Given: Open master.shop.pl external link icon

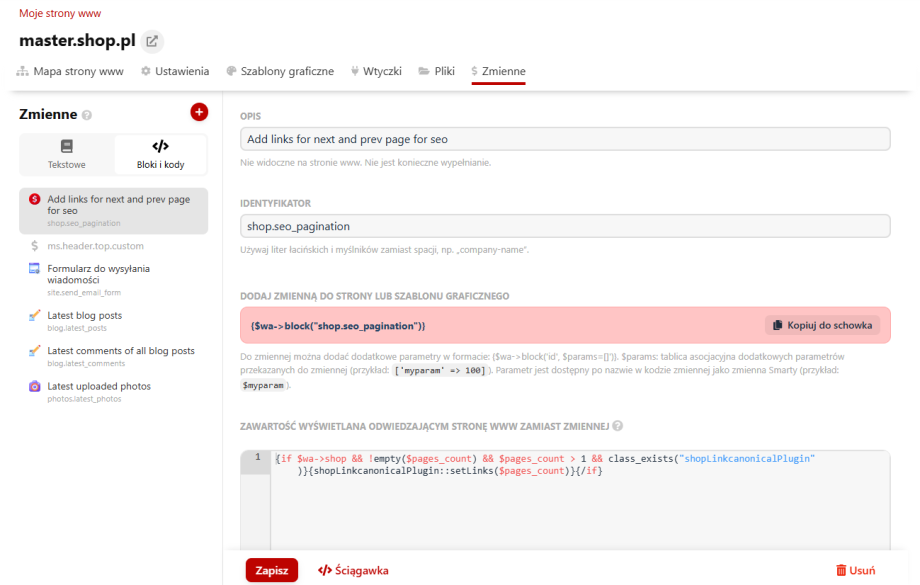Looking at the screenshot, I should coord(152,41).
